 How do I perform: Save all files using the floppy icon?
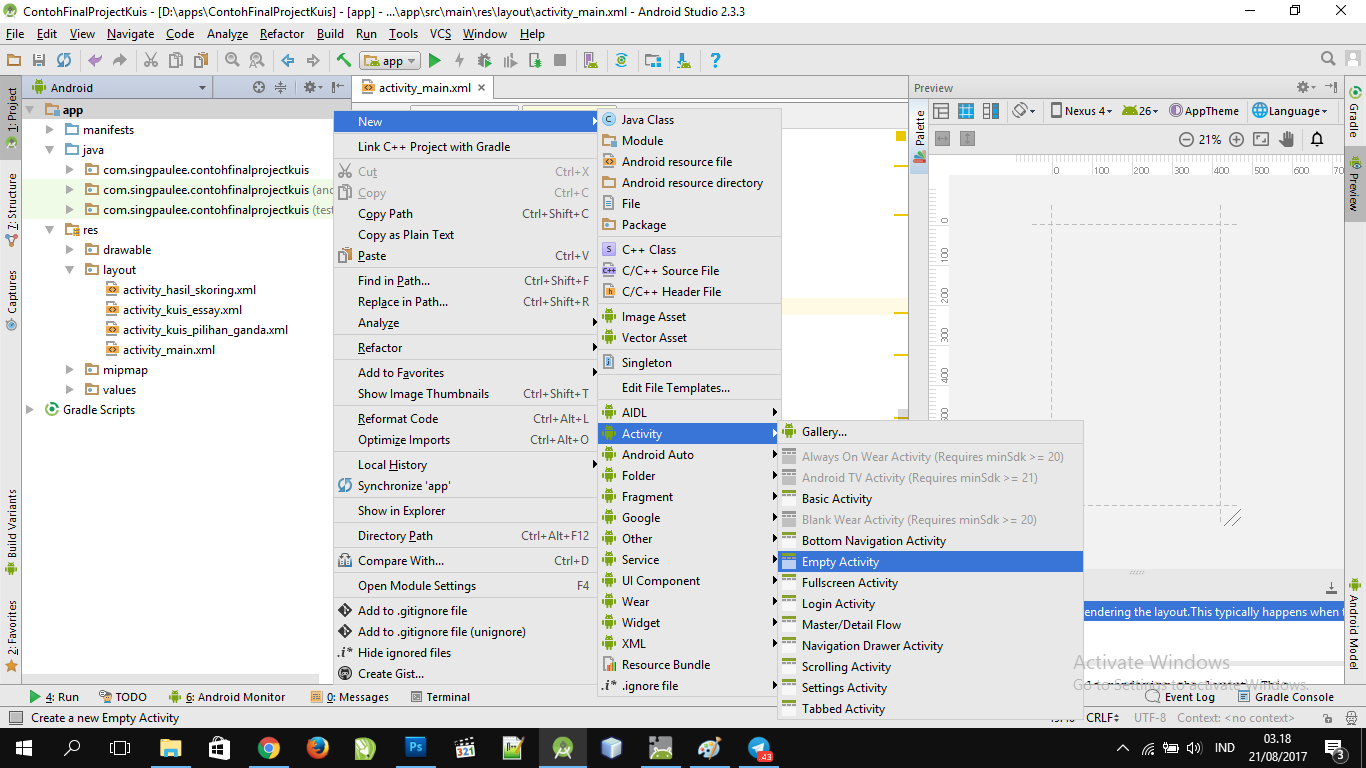(x=39, y=61)
